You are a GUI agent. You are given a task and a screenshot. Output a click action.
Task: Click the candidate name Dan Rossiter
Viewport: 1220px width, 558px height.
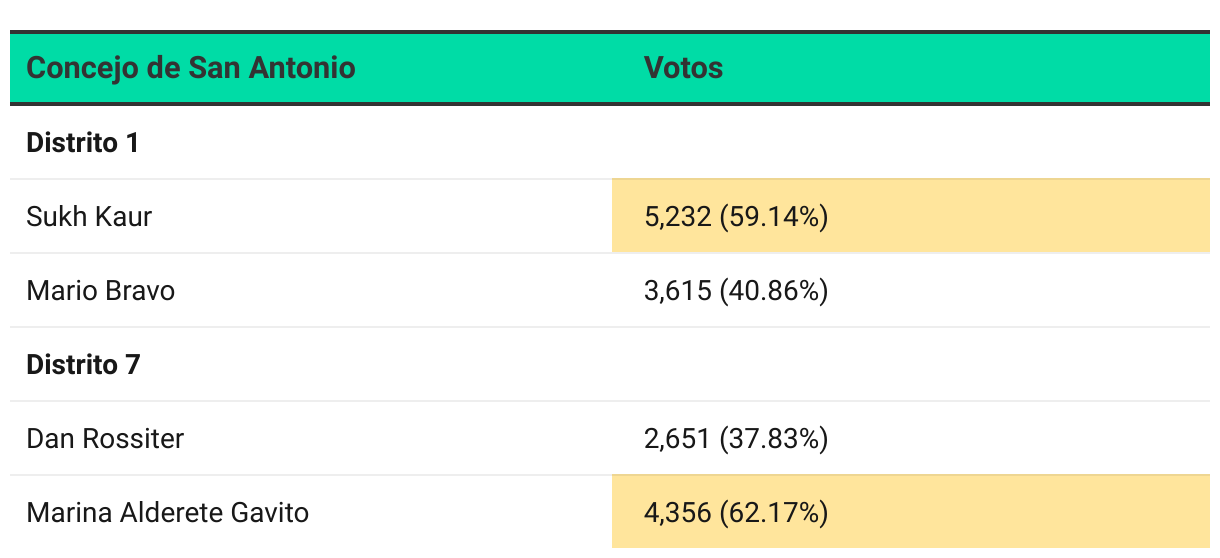[x=105, y=438]
